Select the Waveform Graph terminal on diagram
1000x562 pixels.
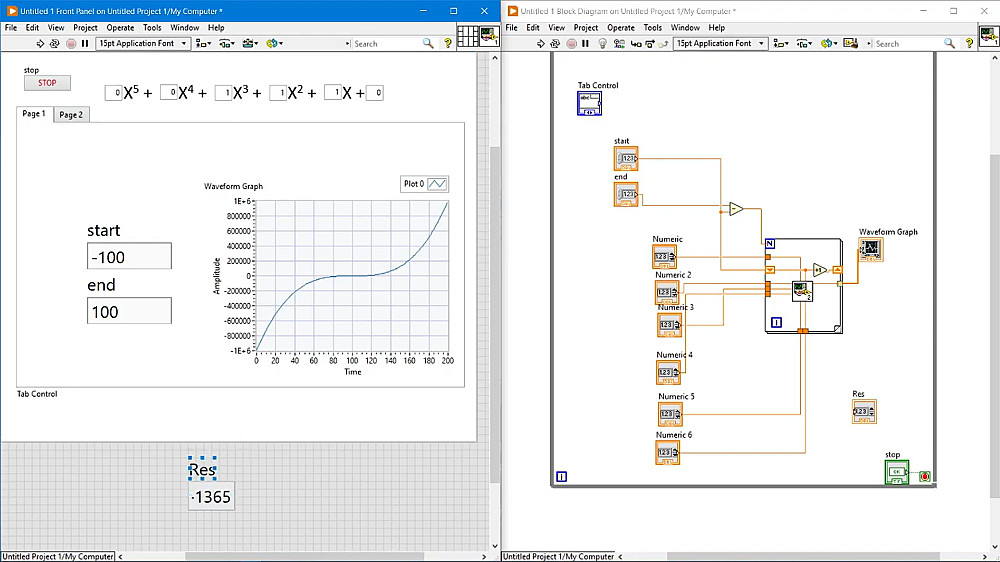(870, 249)
